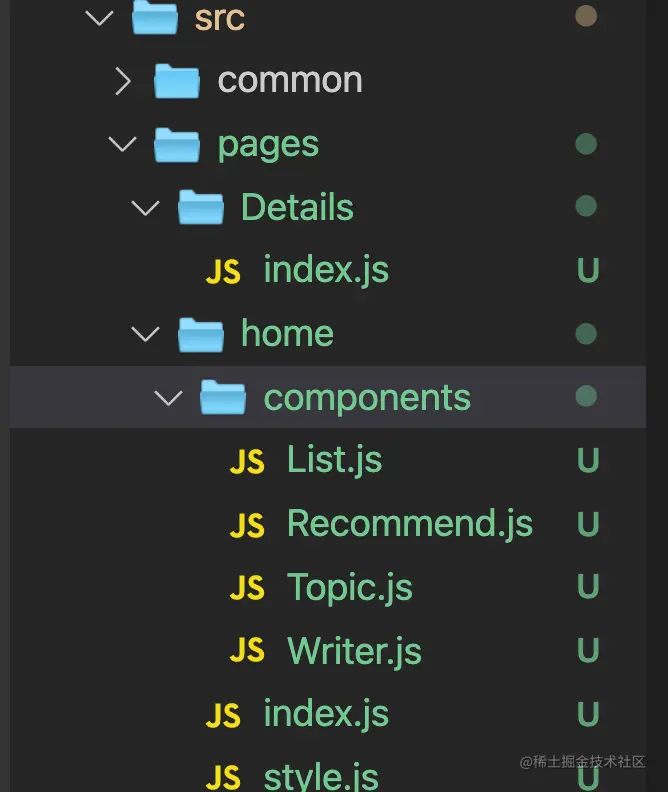Click the JS icon beside style.js

(223, 777)
